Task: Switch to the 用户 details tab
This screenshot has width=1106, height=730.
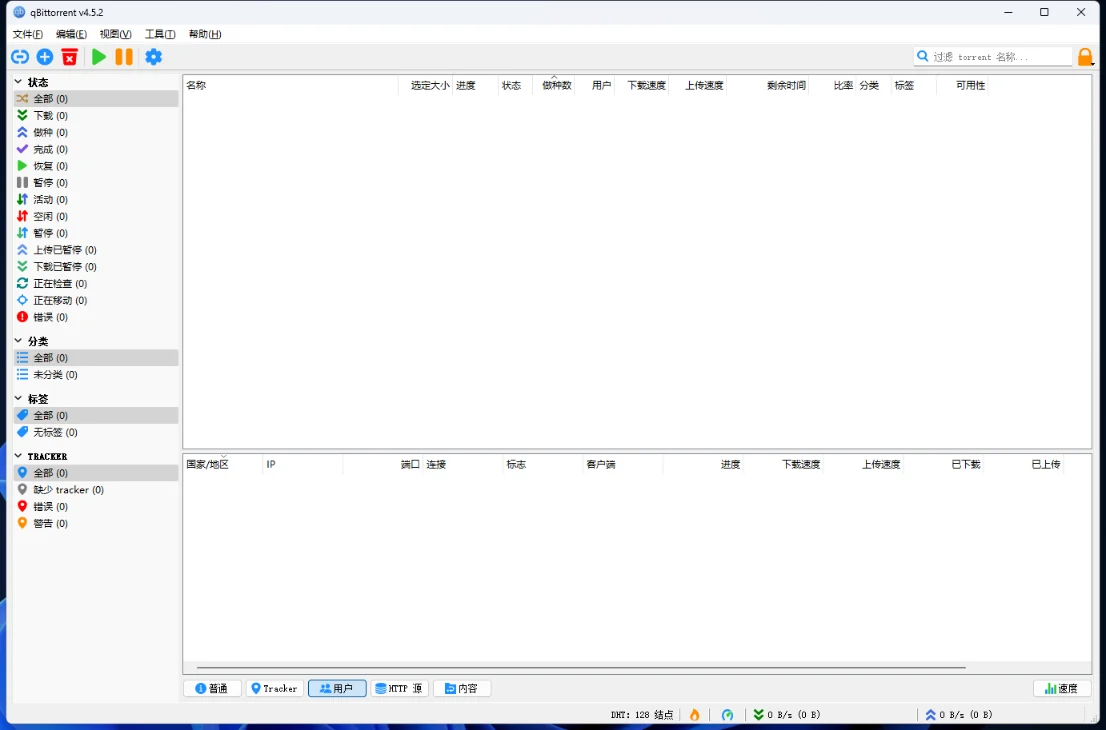Action: click(x=337, y=688)
